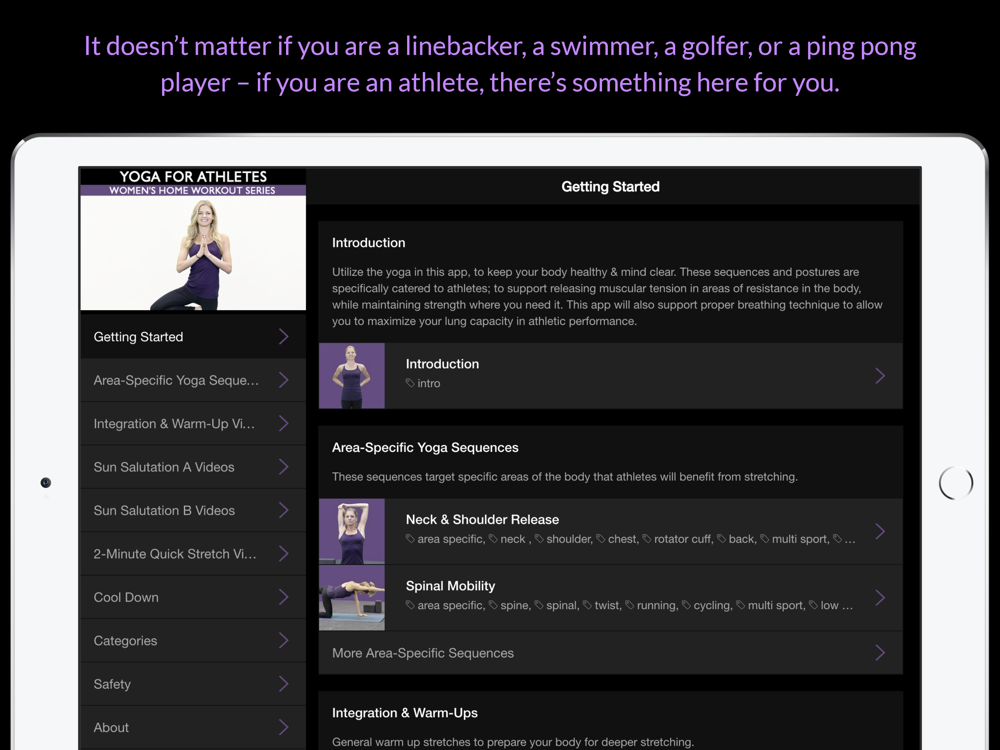The height and width of the screenshot is (750, 1000).
Task: Click the twist tag
Action: tap(602, 605)
